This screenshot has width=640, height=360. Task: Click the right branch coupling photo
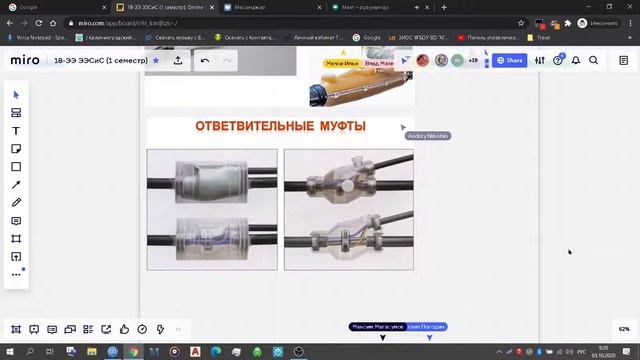point(349,210)
